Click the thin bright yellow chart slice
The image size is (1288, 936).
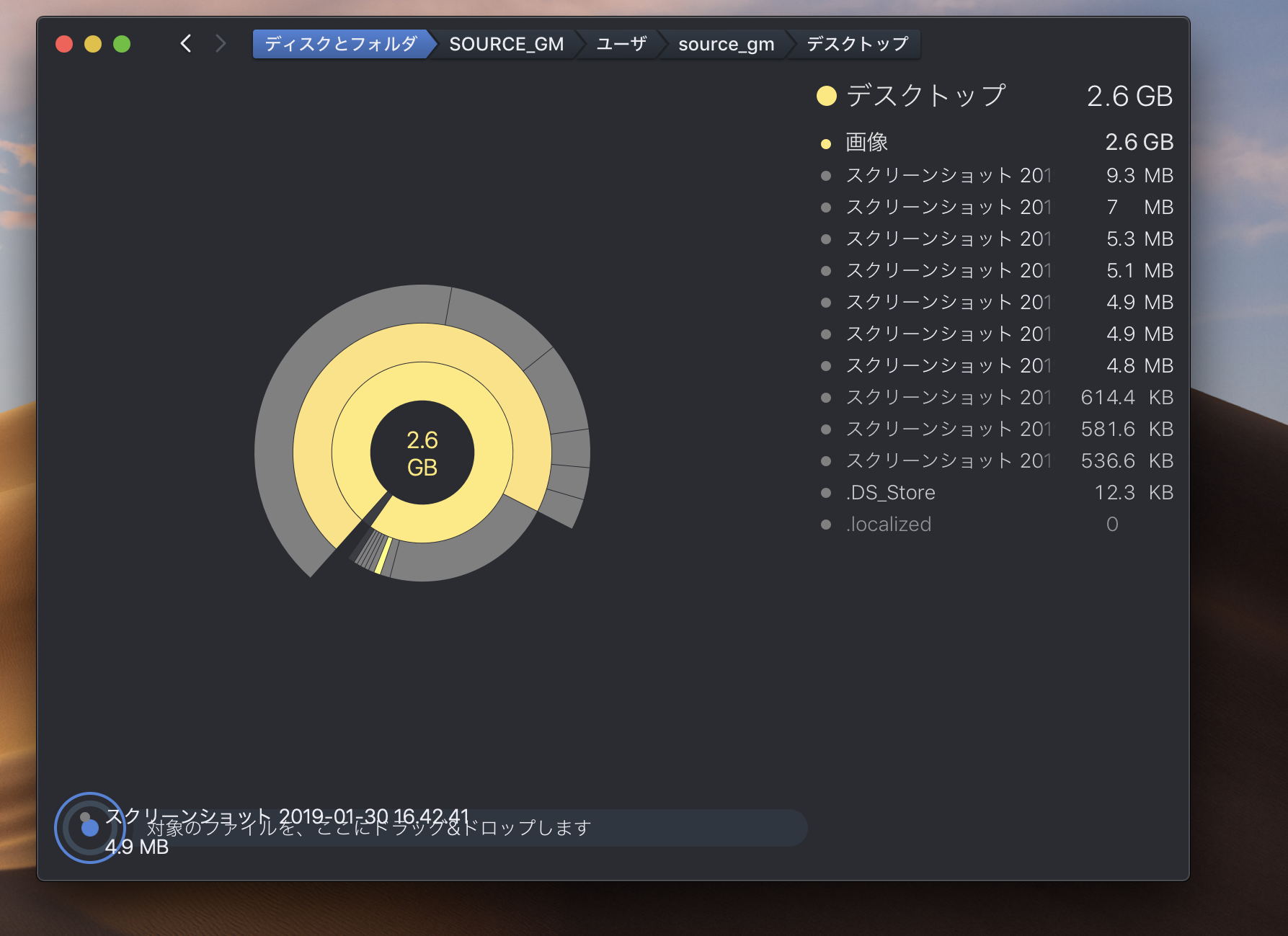pyautogui.click(x=383, y=556)
